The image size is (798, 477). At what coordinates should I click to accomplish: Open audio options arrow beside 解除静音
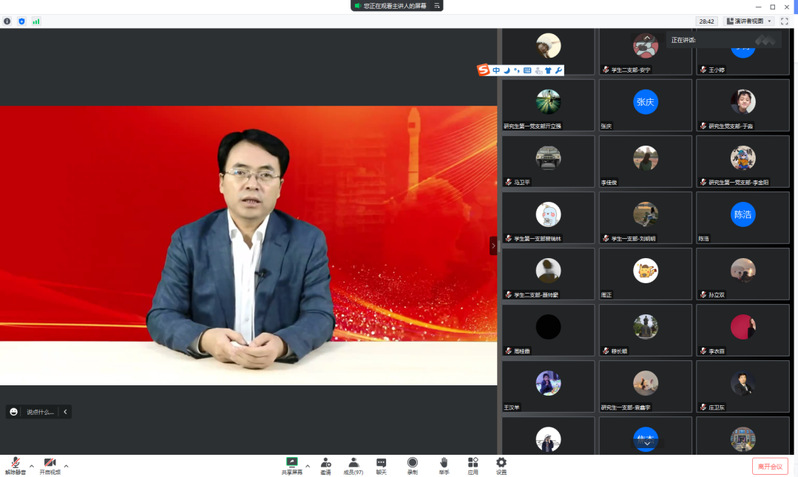coord(32,466)
